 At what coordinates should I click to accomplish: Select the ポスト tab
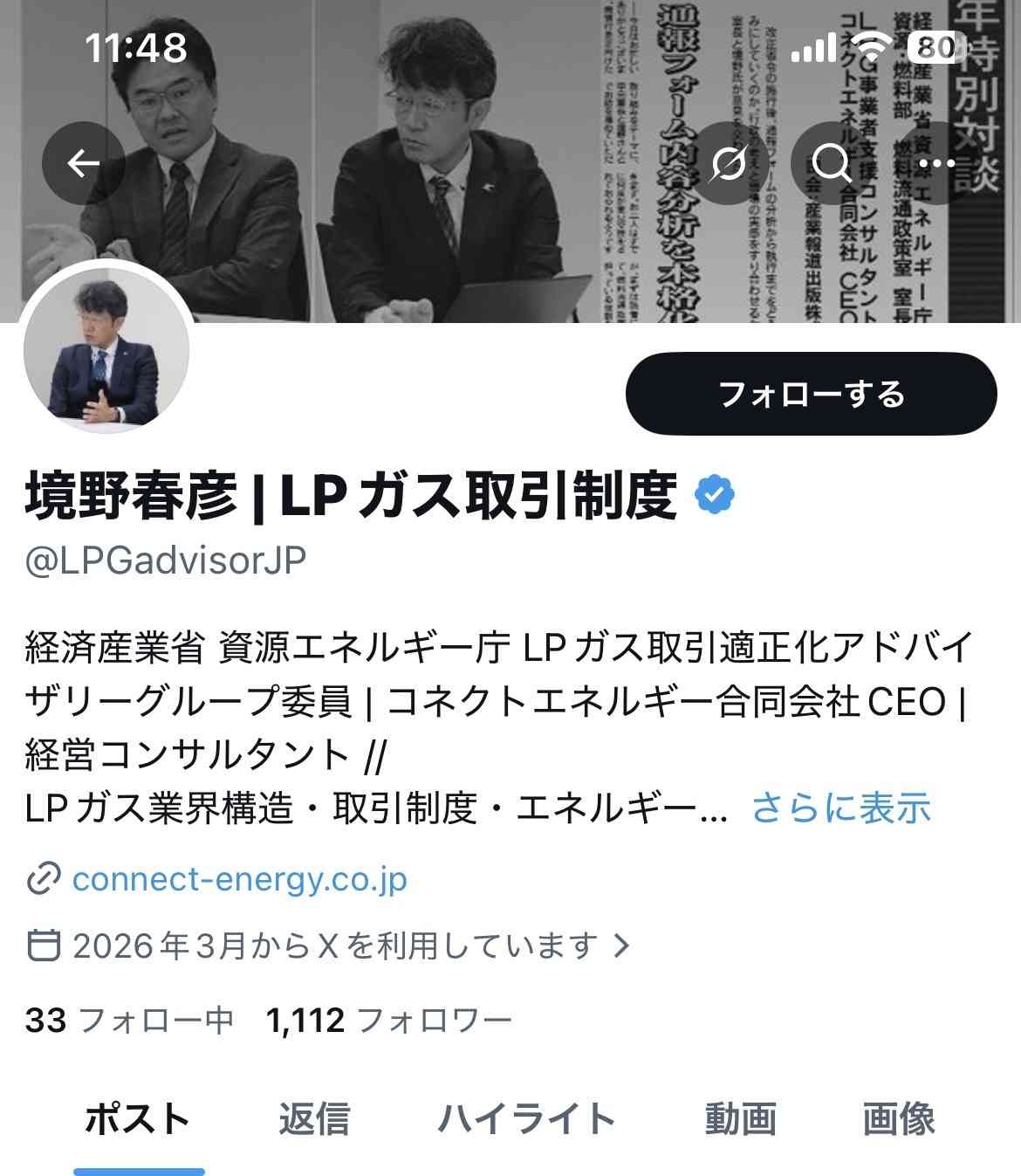(x=138, y=1118)
